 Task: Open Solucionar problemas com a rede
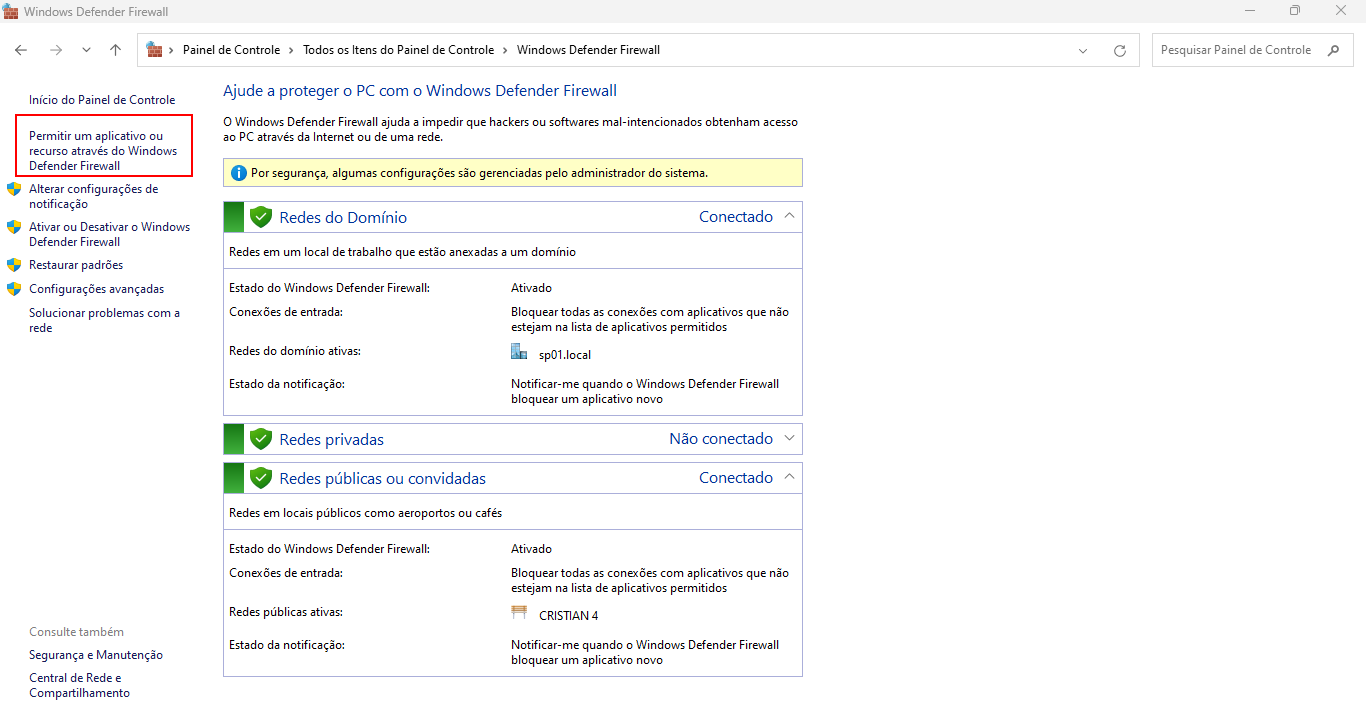[x=104, y=320]
